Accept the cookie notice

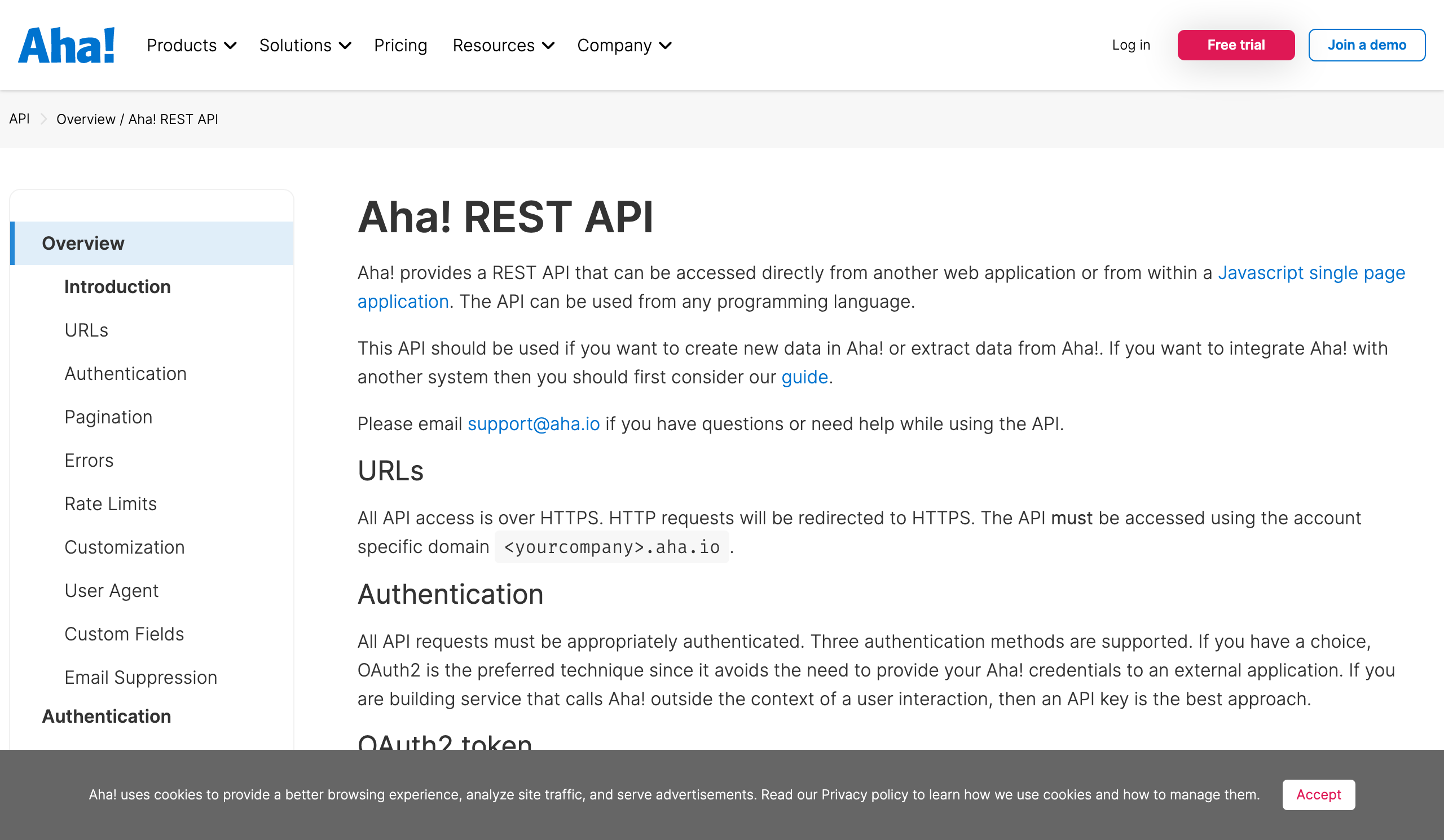coord(1318,794)
